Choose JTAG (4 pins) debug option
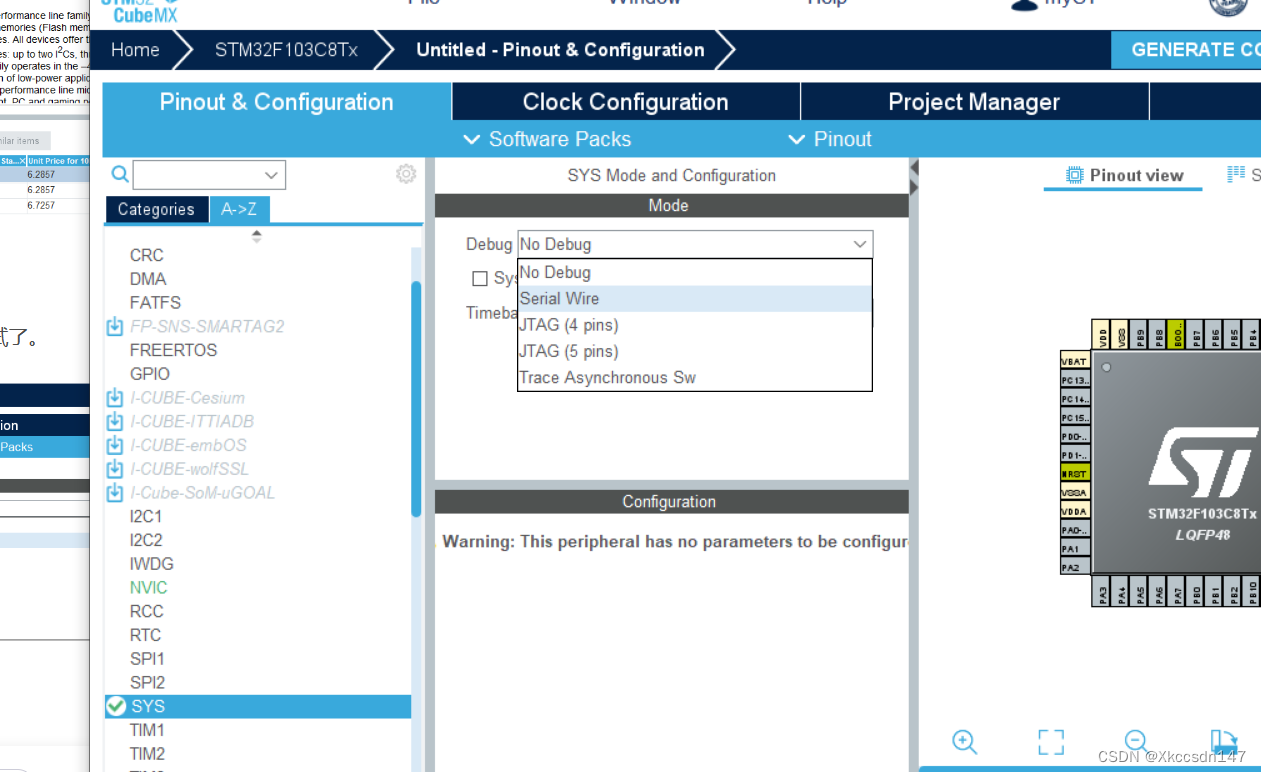1261x772 pixels. tap(695, 325)
